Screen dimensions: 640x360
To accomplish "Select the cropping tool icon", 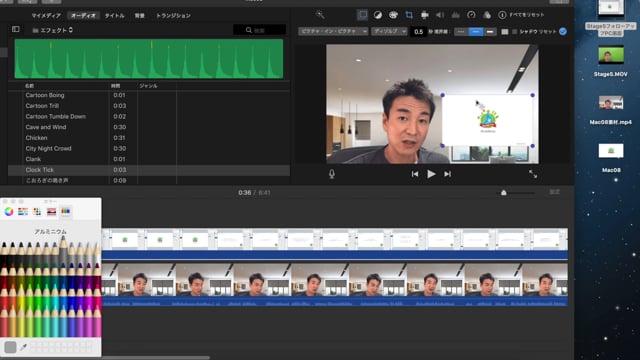I will [409, 15].
